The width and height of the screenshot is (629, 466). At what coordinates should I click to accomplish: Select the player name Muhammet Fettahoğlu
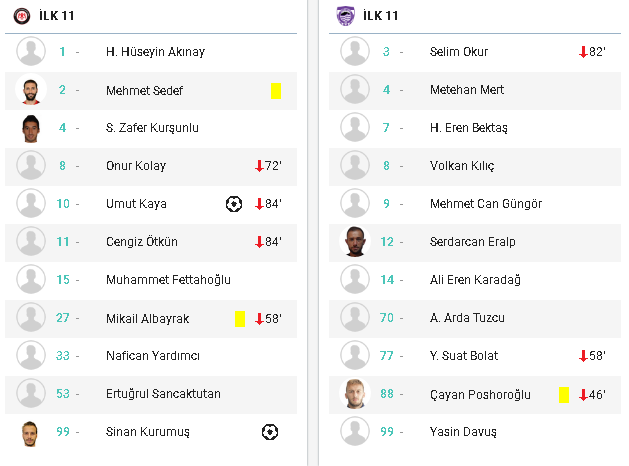168,280
